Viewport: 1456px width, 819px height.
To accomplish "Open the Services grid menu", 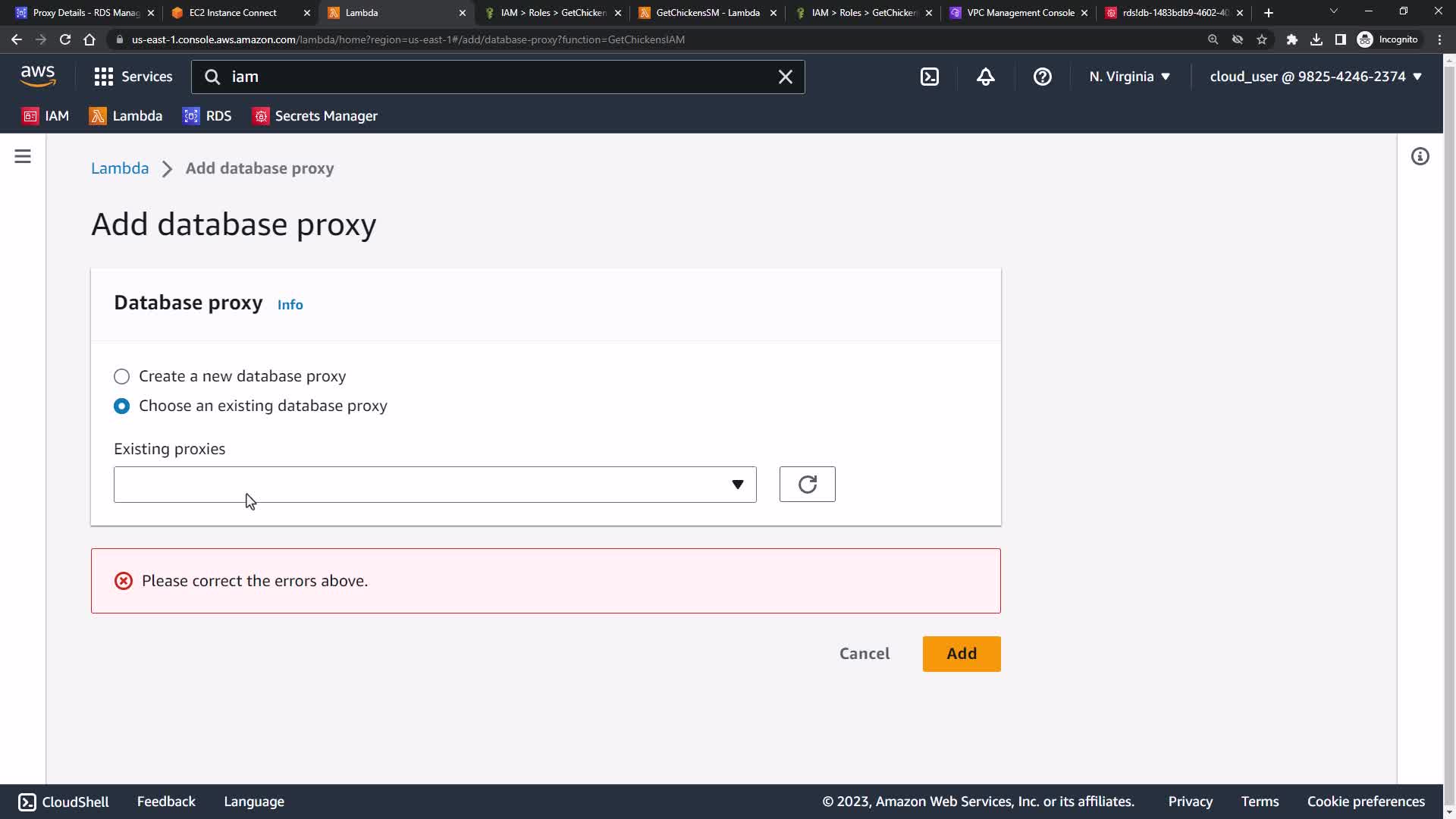I will (133, 77).
